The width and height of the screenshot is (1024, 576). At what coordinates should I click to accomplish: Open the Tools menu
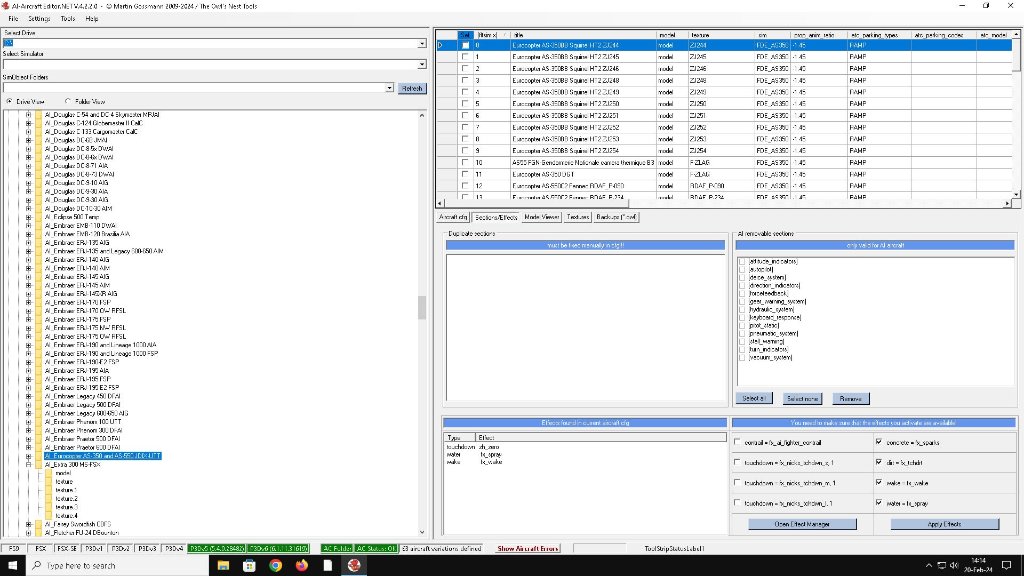68,19
